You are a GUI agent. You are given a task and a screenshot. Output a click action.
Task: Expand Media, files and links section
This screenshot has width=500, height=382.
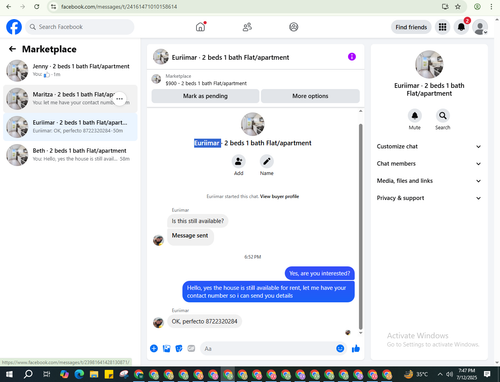pyautogui.click(x=429, y=181)
